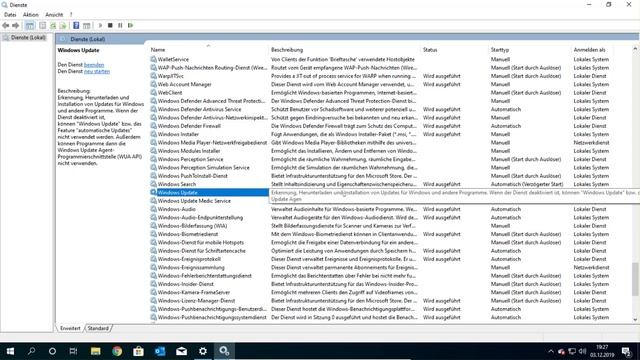Open Settings gear from the taskbar
Image resolution: width=640 pixels, height=360 pixels.
(x=203, y=351)
